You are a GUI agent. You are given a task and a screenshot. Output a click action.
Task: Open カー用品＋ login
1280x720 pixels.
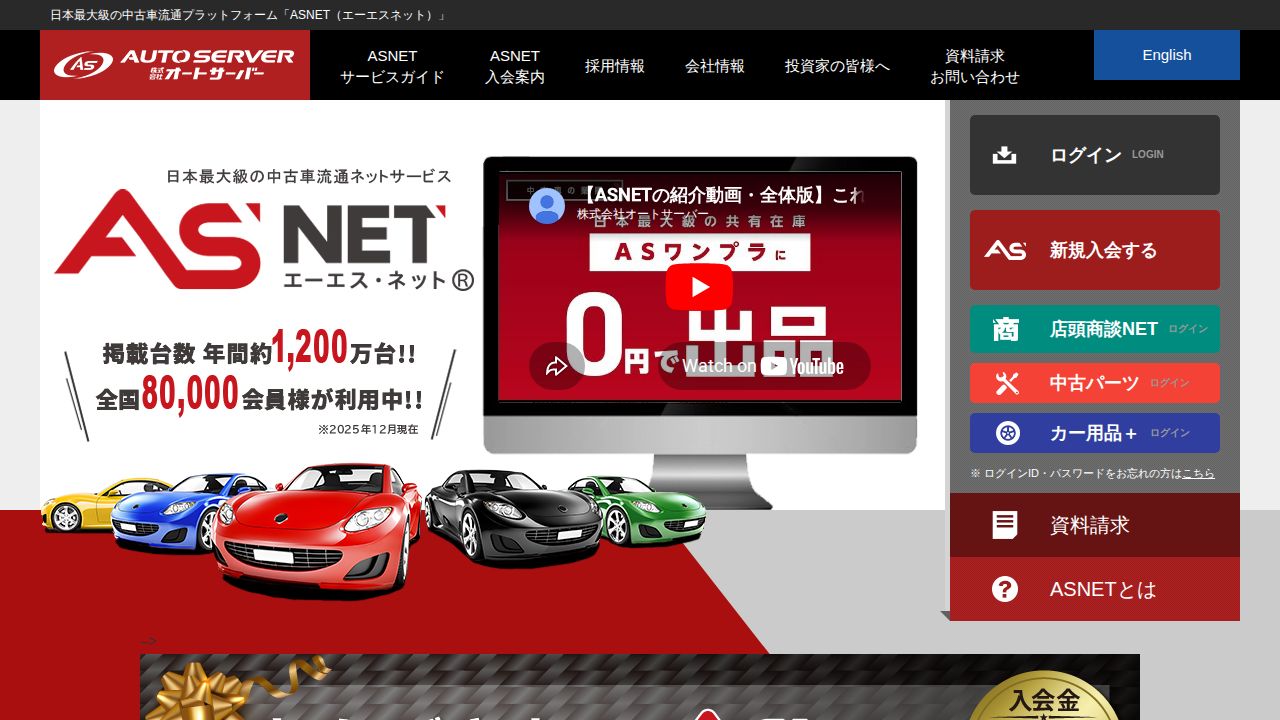tap(1095, 433)
